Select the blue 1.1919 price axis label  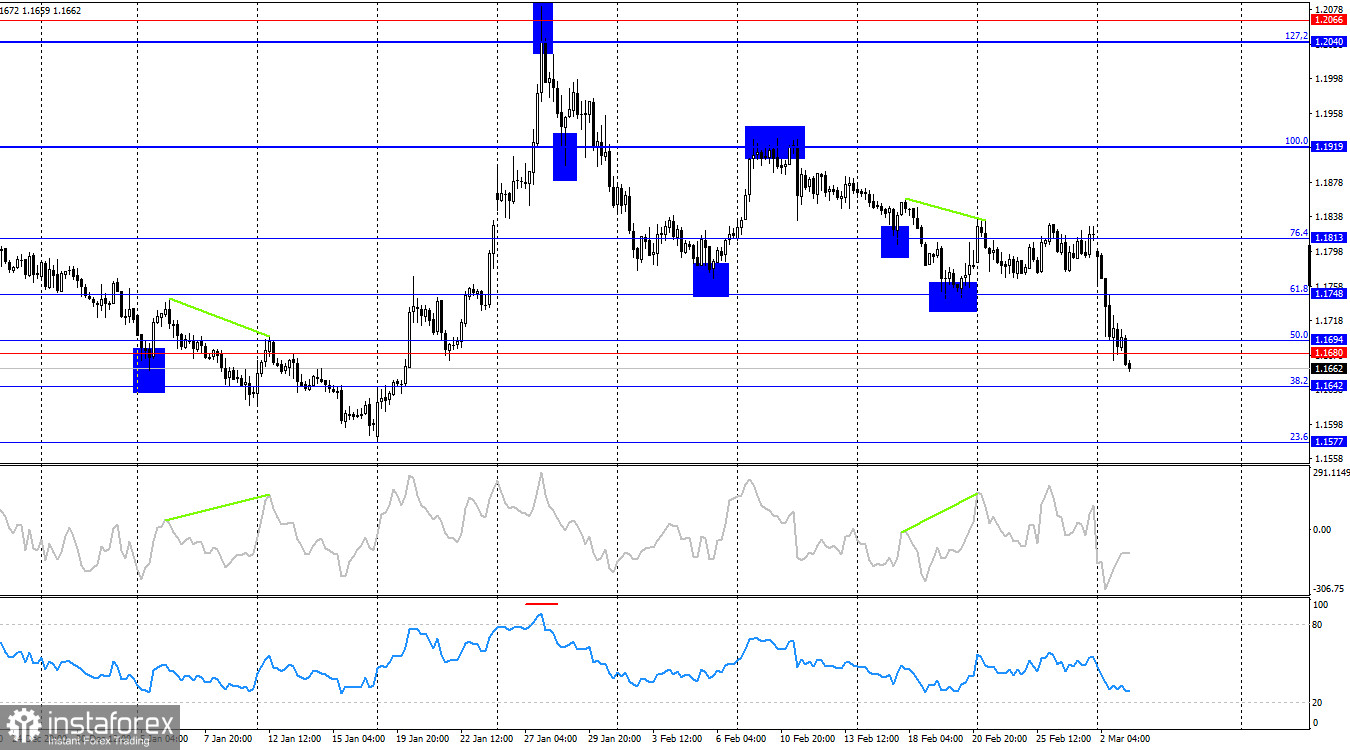[x=1329, y=147]
